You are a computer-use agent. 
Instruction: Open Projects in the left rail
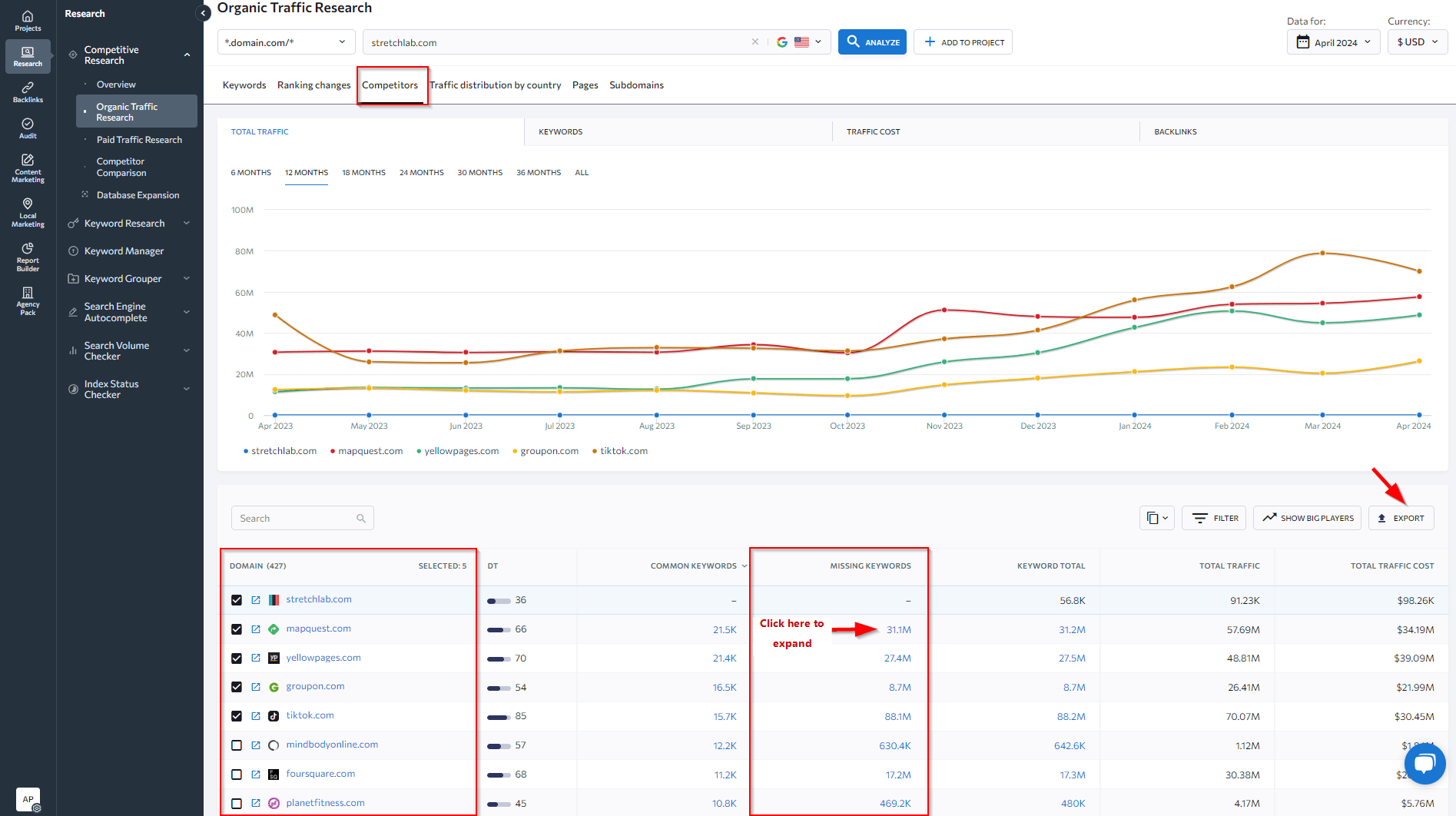(x=28, y=21)
